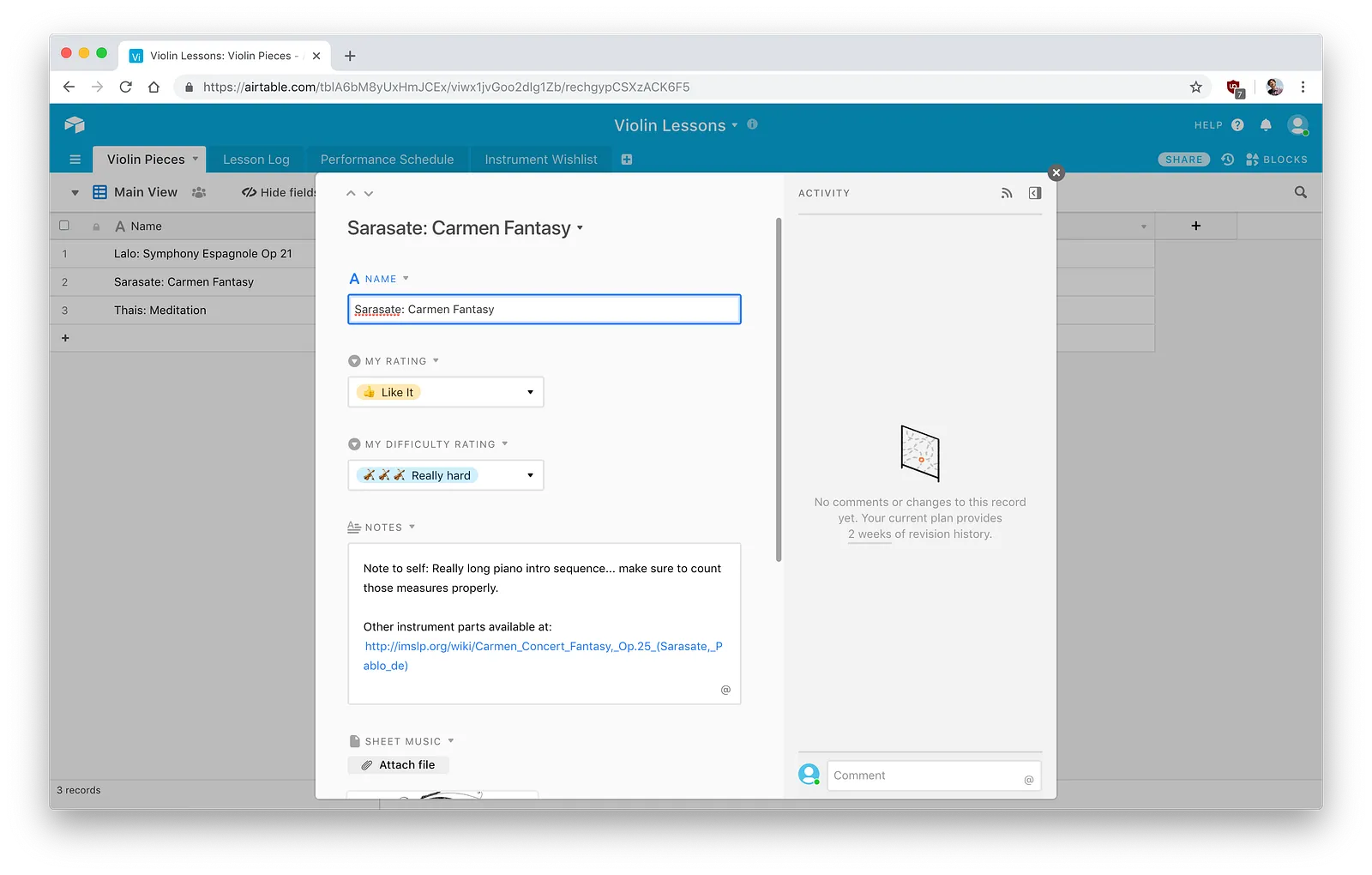Go to next record with down chevron
Screen dimensions: 1372x875
click(369, 194)
